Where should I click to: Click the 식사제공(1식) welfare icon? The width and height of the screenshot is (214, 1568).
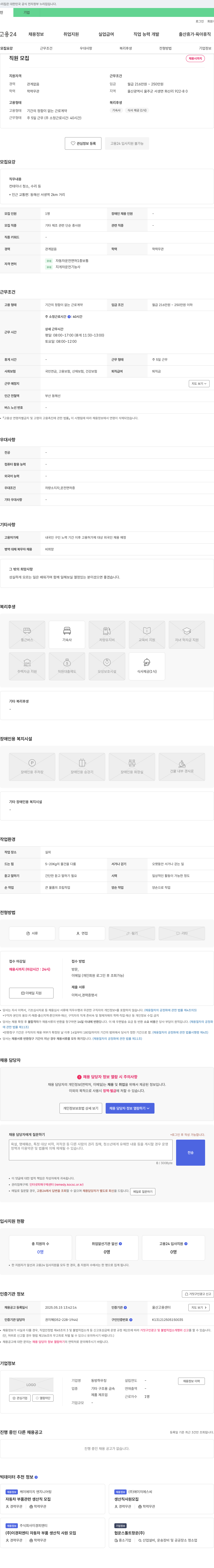point(147,667)
